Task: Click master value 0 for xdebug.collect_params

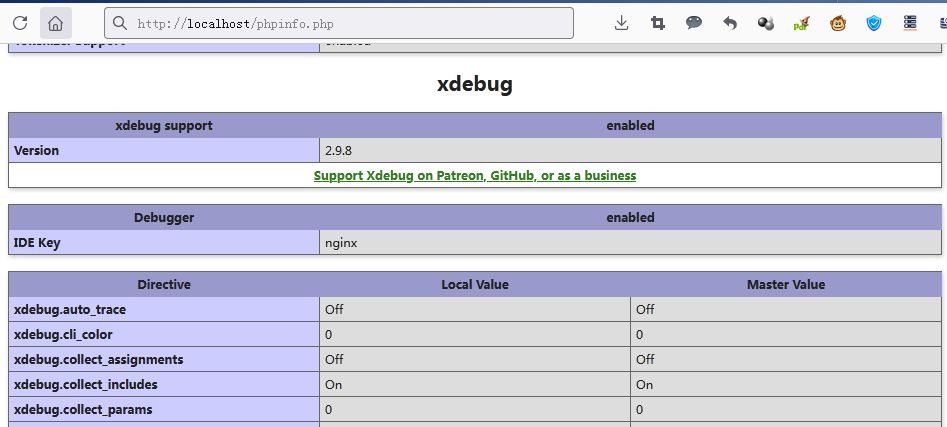Action: tap(640, 410)
